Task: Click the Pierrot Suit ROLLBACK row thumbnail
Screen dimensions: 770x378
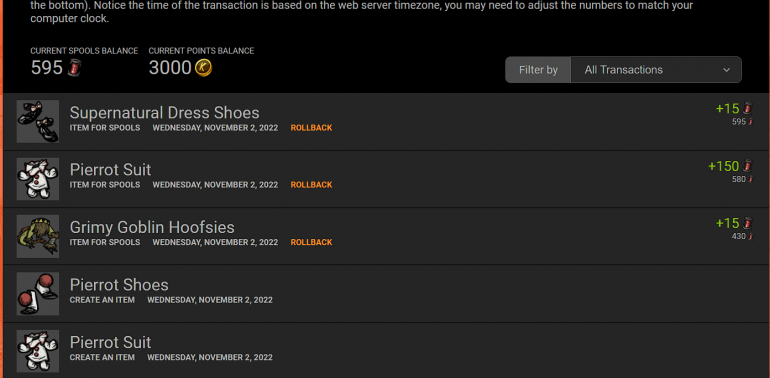Action: [x=38, y=179]
